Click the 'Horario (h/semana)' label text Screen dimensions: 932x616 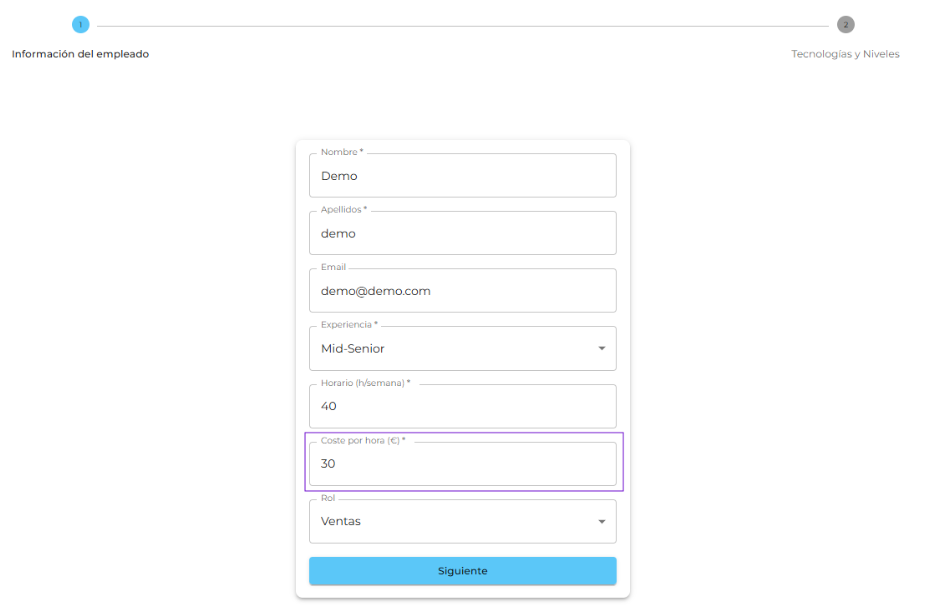coord(365,383)
